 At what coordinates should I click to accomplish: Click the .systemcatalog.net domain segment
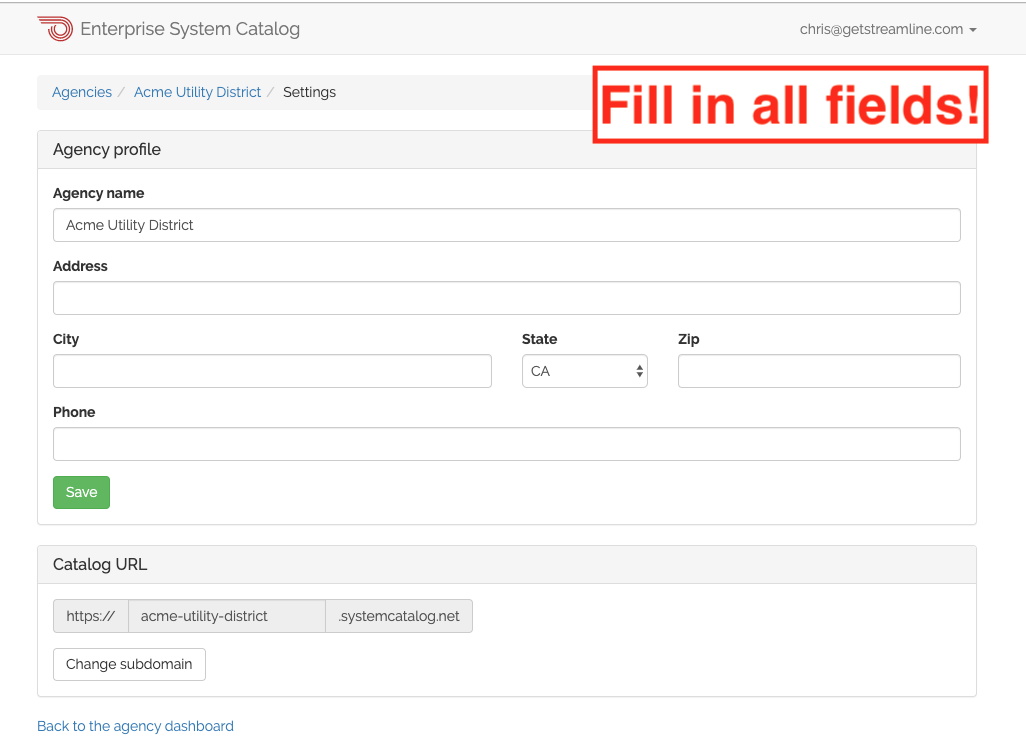[x=398, y=616]
